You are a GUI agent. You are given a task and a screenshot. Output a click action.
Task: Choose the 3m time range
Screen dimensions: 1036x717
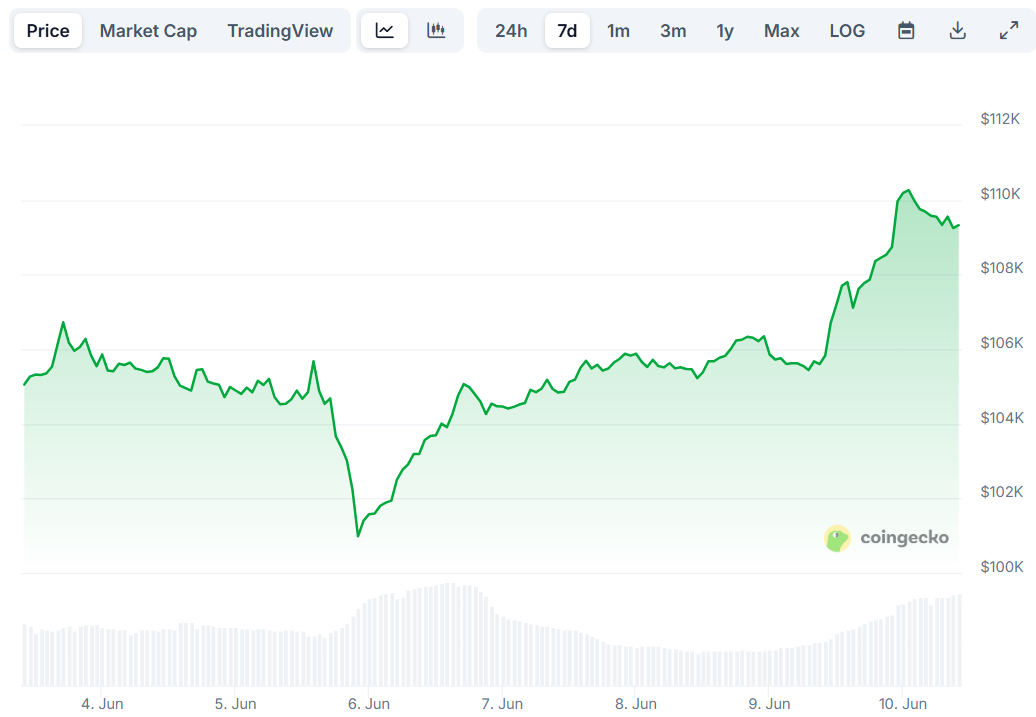(673, 30)
